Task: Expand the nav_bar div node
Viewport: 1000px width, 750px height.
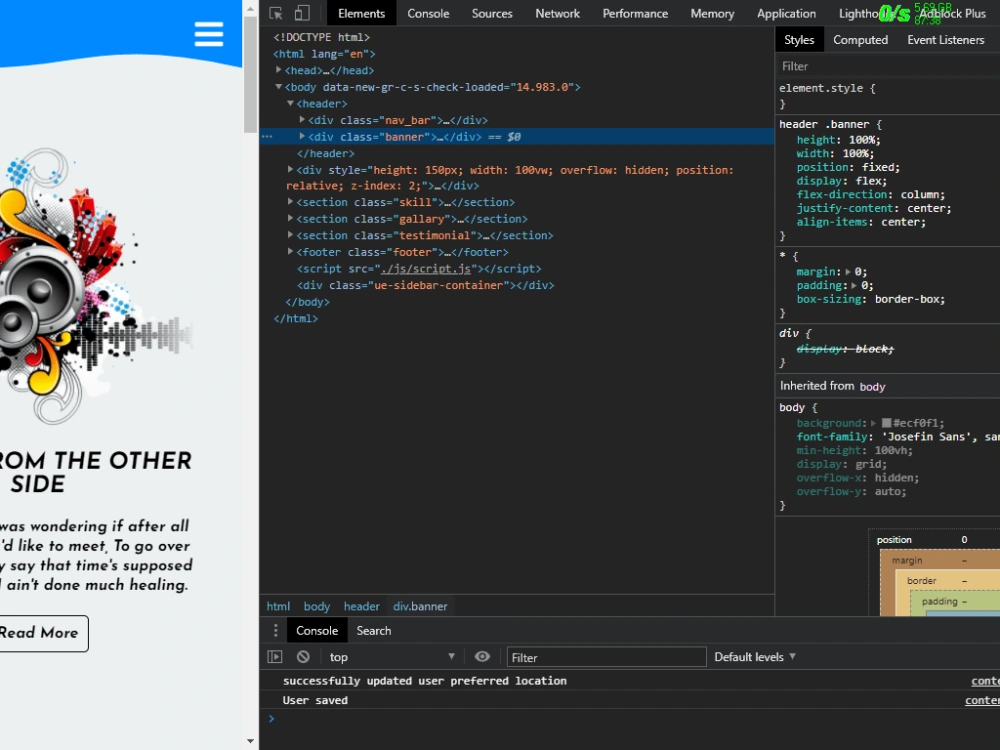Action: 302,119
